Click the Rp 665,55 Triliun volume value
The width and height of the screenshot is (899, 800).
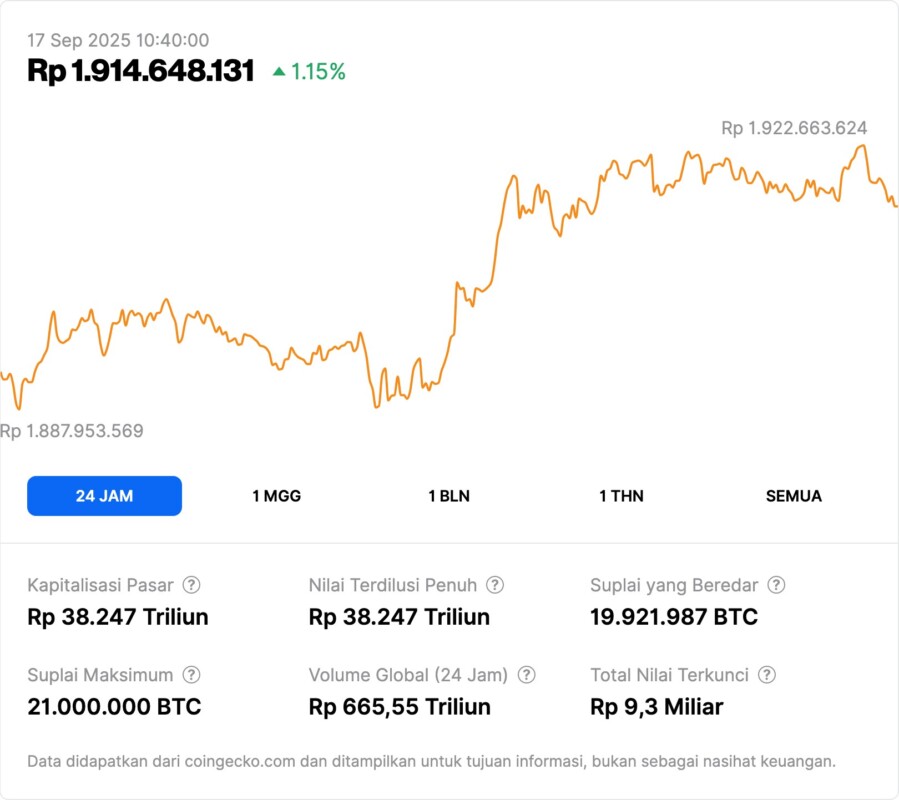[x=400, y=707]
